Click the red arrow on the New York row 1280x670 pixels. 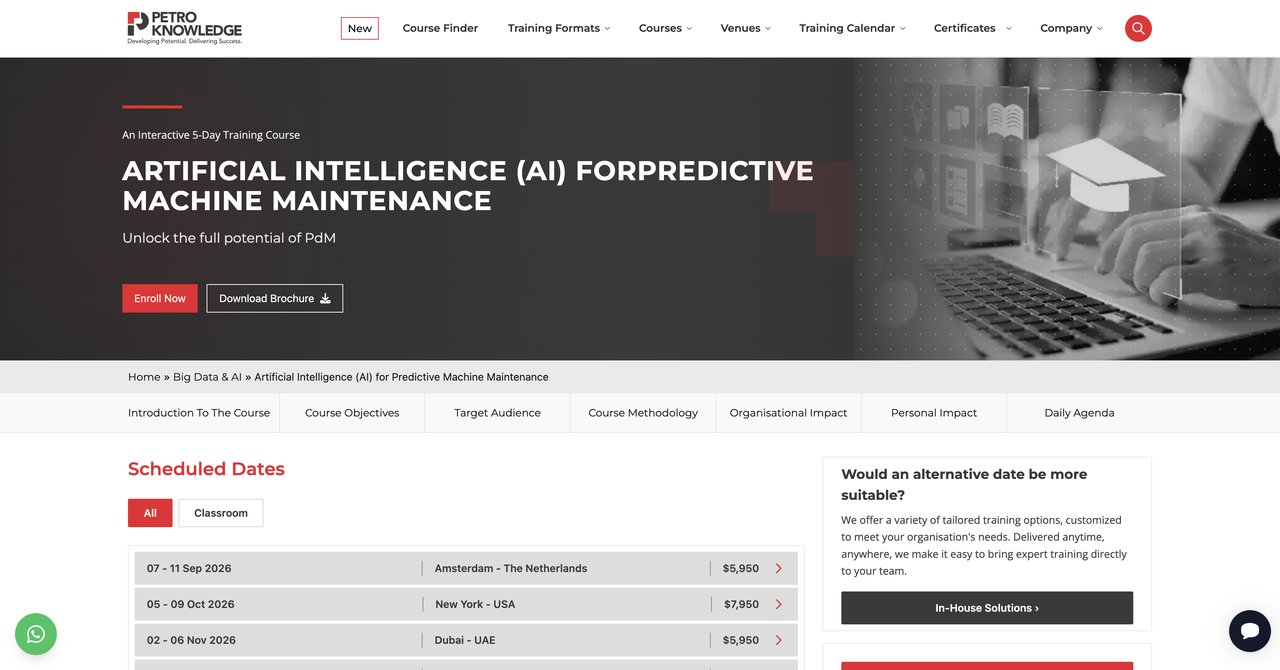(x=779, y=604)
